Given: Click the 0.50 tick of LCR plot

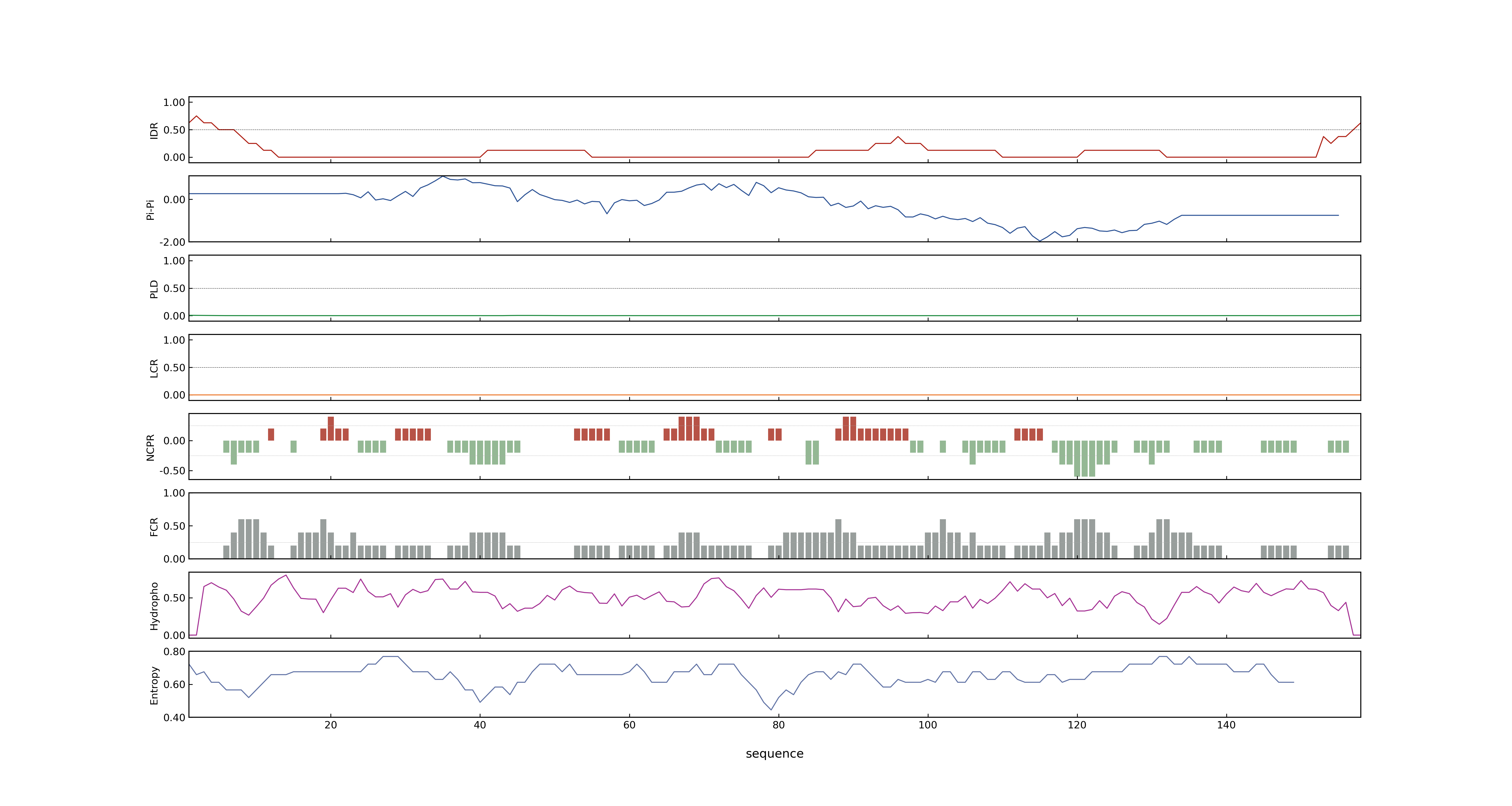Looking at the screenshot, I should click(x=174, y=368).
